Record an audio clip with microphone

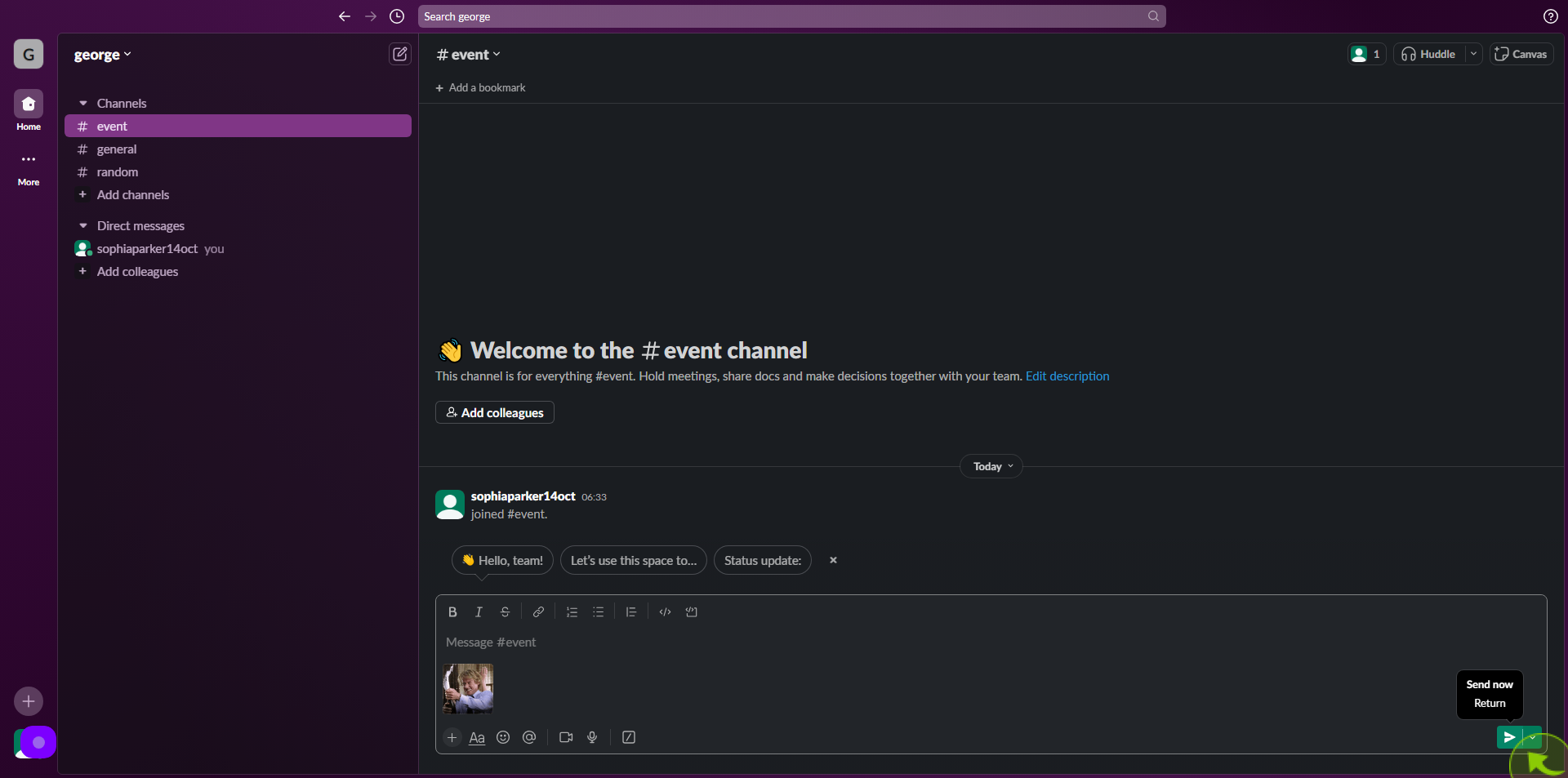click(x=592, y=737)
